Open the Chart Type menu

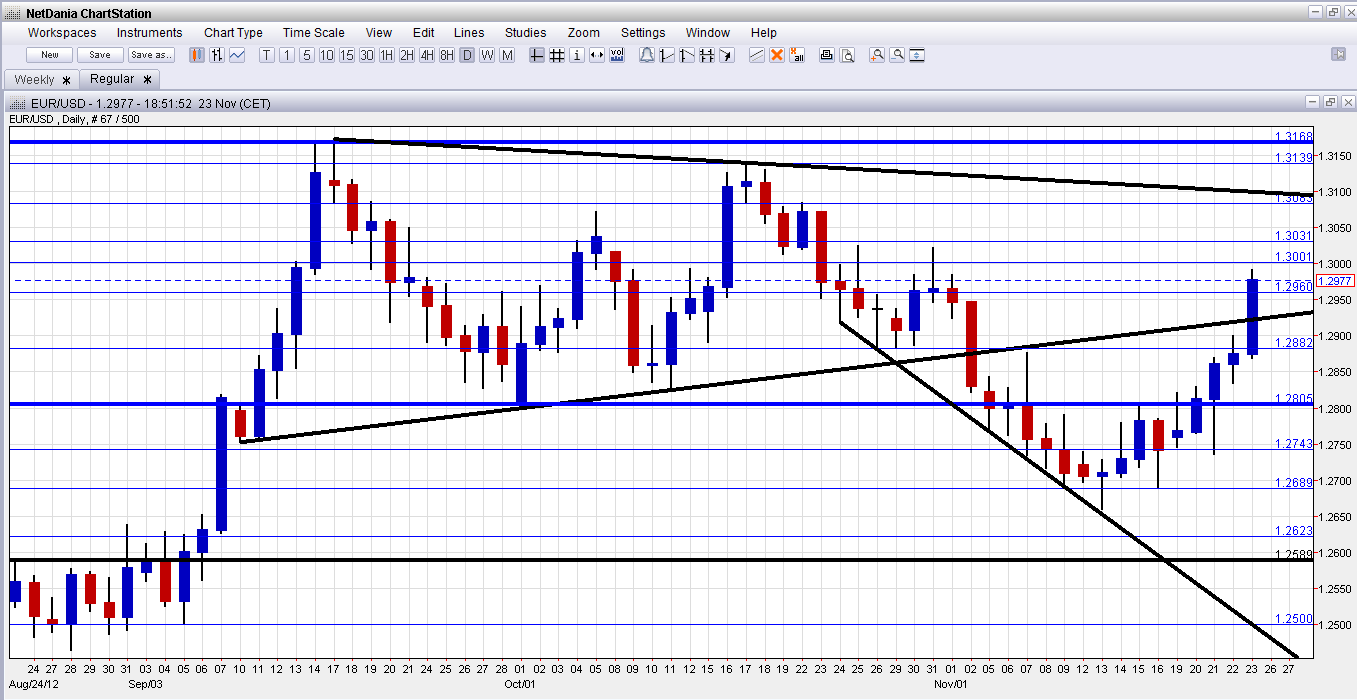click(233, 33)
